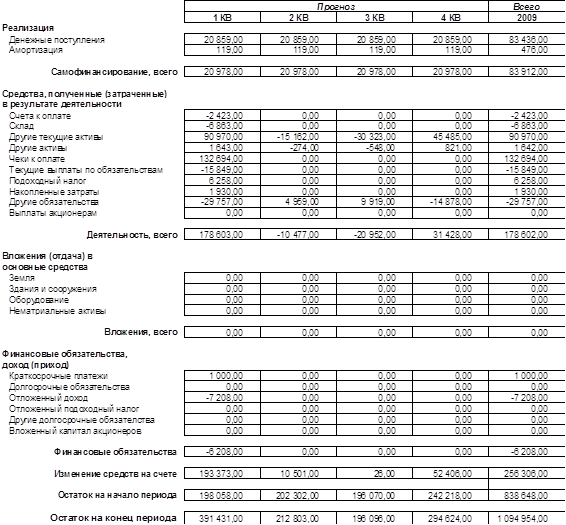The height and width of the screenshot is (525, 566).
Task: Select Другие текущие активы 4 КВ cell
Action: coord(450,137)
